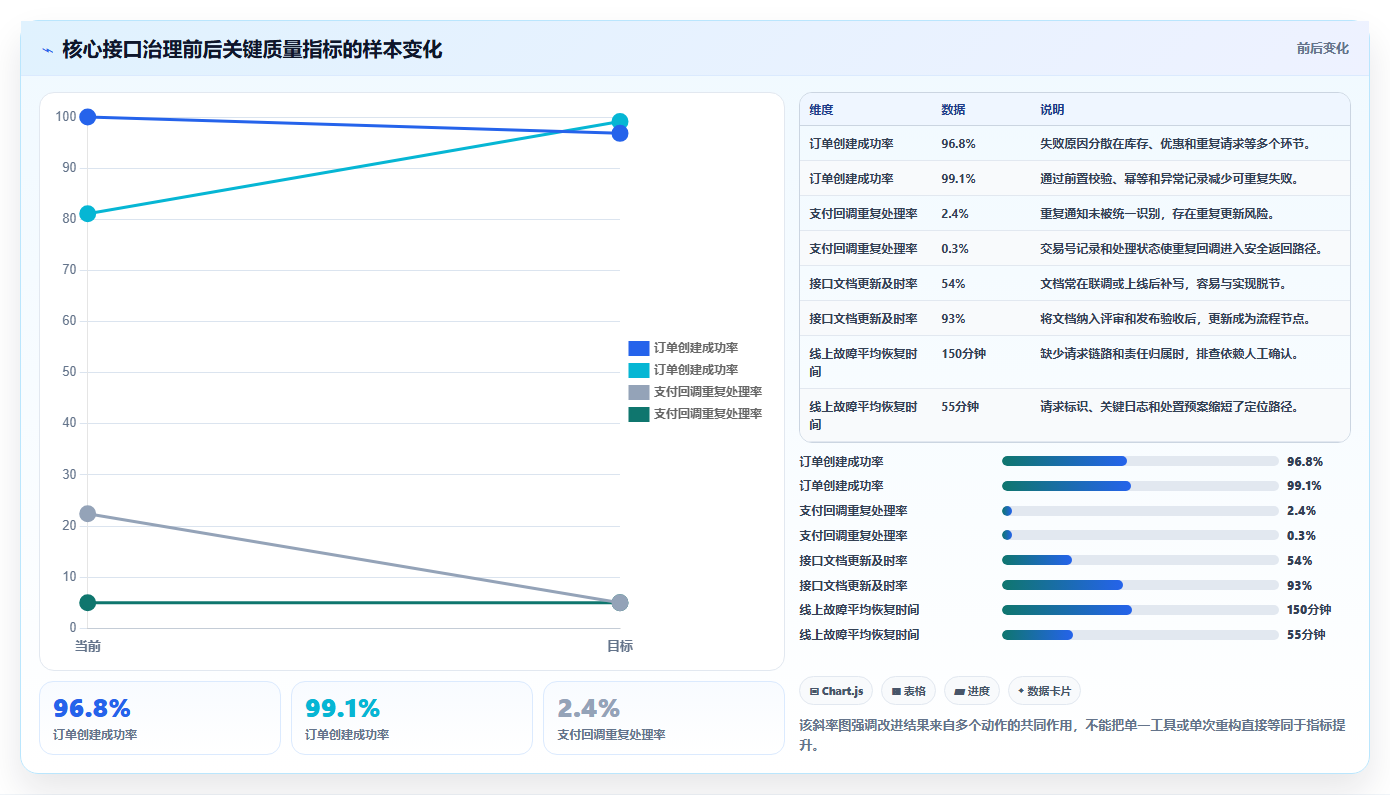Toggle the dark green 支付回调重复处理率 legend swatch
The width and height of the screenshot is (1390, 795).
pos(639,414)
